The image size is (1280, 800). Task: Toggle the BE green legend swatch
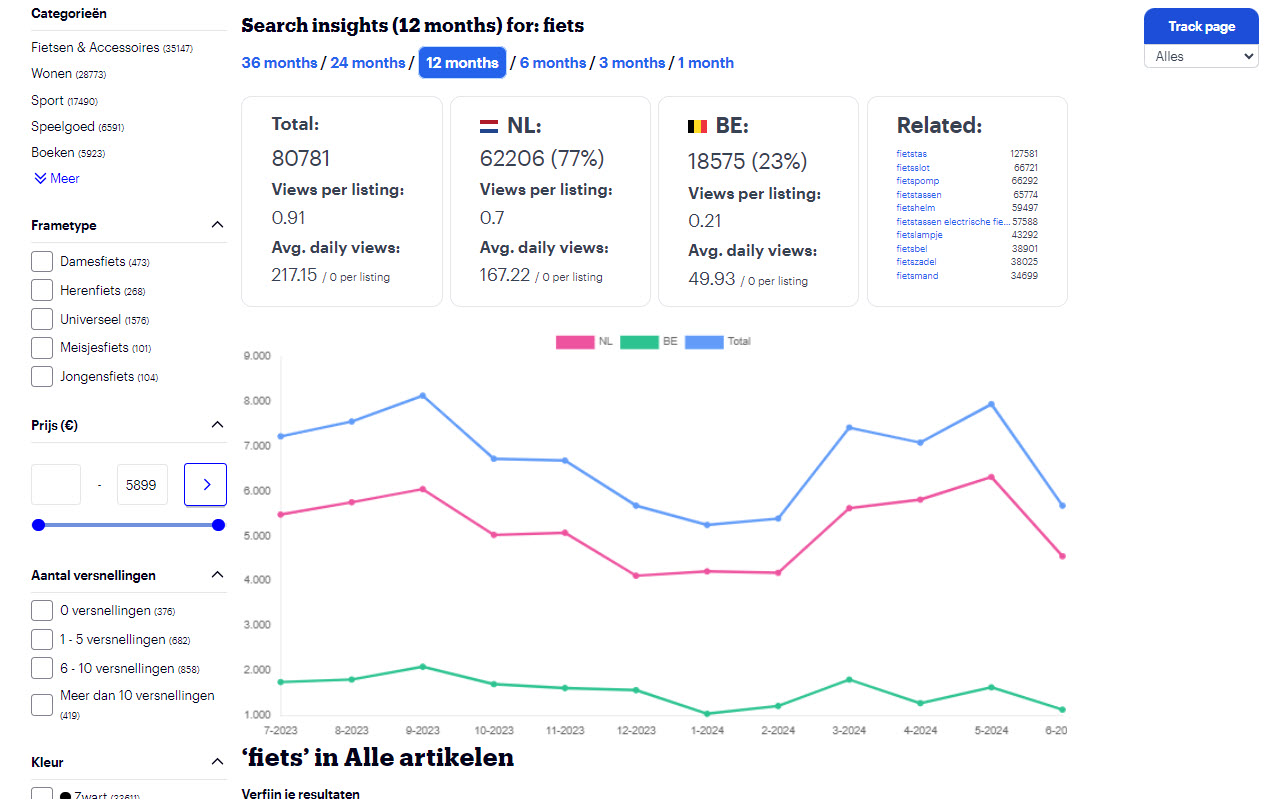(639, 342)
